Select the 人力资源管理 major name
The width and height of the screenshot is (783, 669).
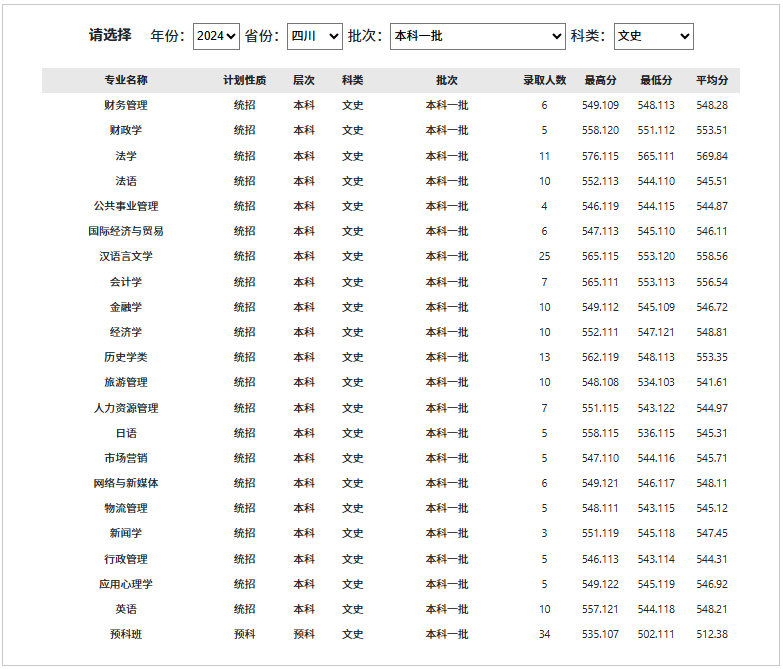[x=126, y=408]
